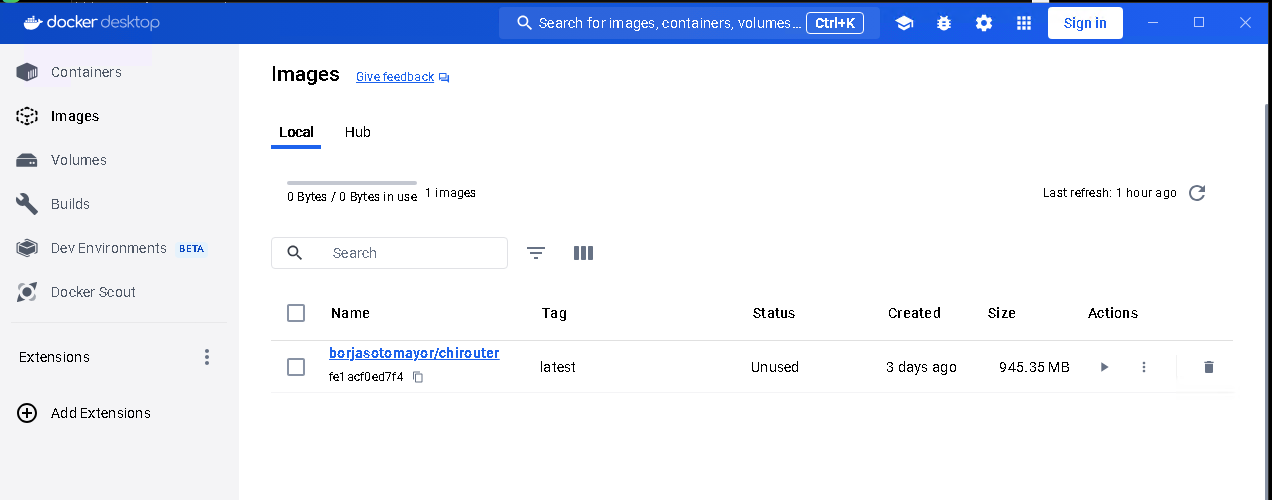Viewport: 1272px width, 500px height.
Task: Open Extensions three-dot options menu
Action: coord(207,357)
